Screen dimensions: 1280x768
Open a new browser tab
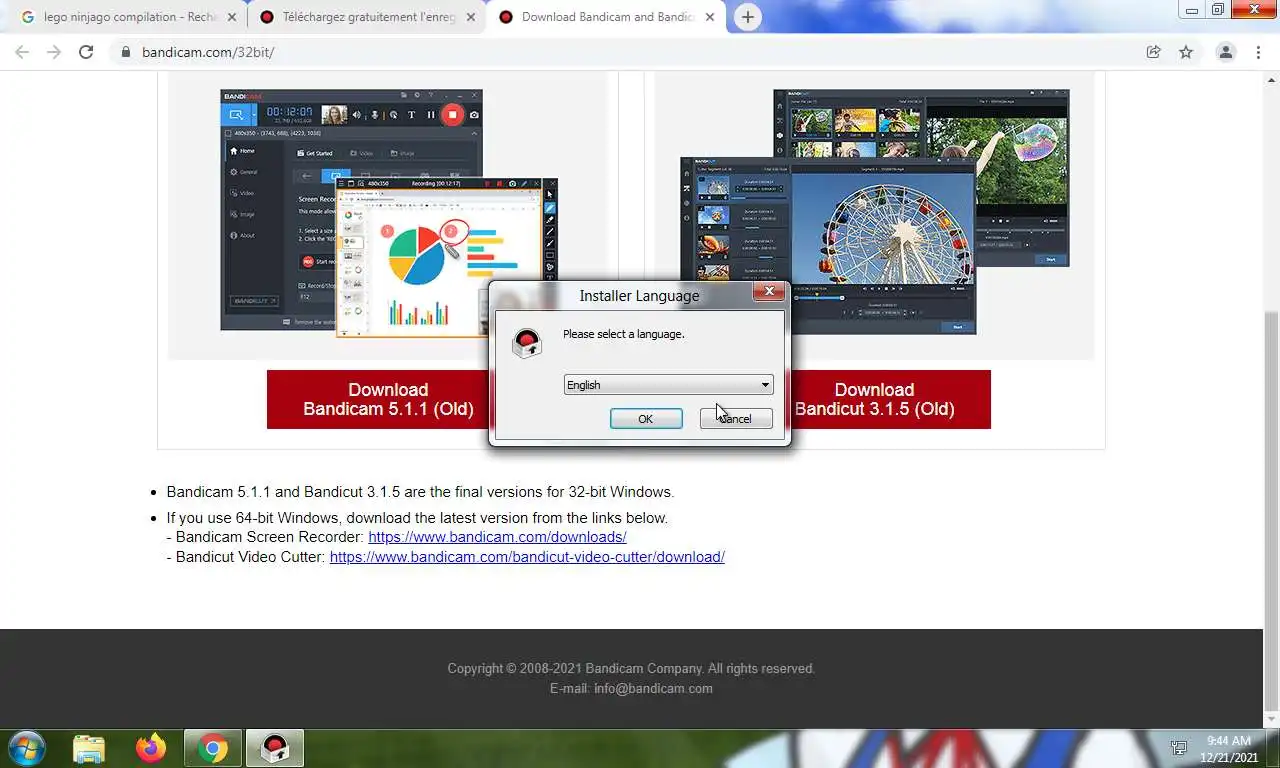coord(747,17)
